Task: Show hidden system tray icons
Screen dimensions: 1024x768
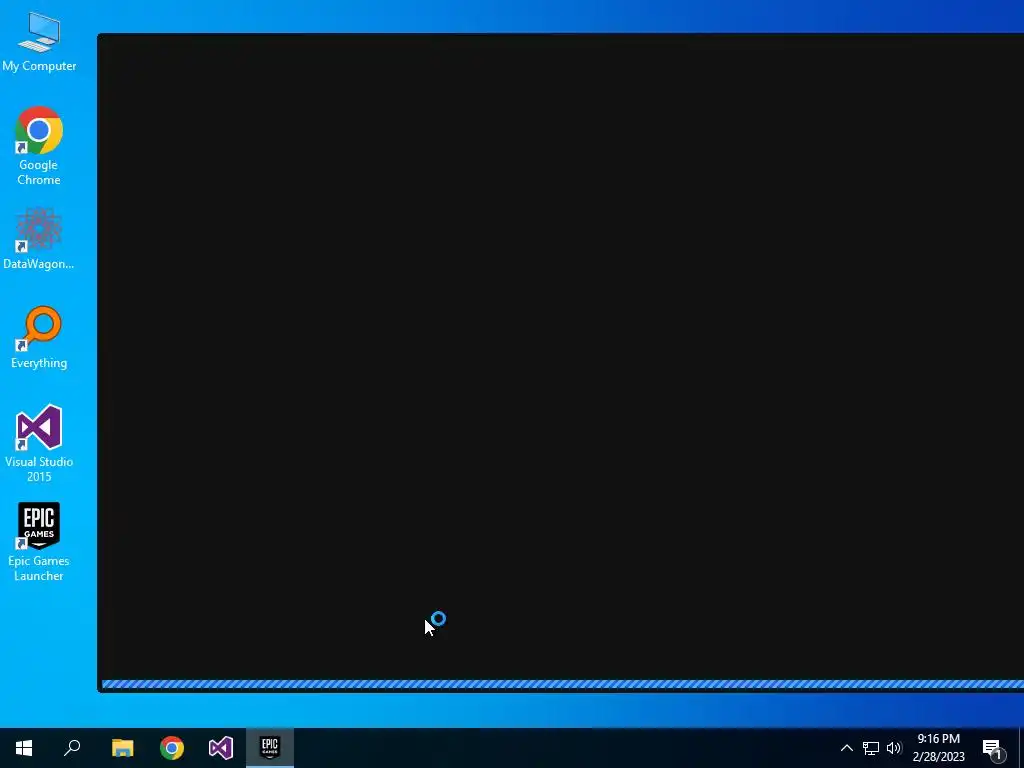Action: click(x=846, y=748)
